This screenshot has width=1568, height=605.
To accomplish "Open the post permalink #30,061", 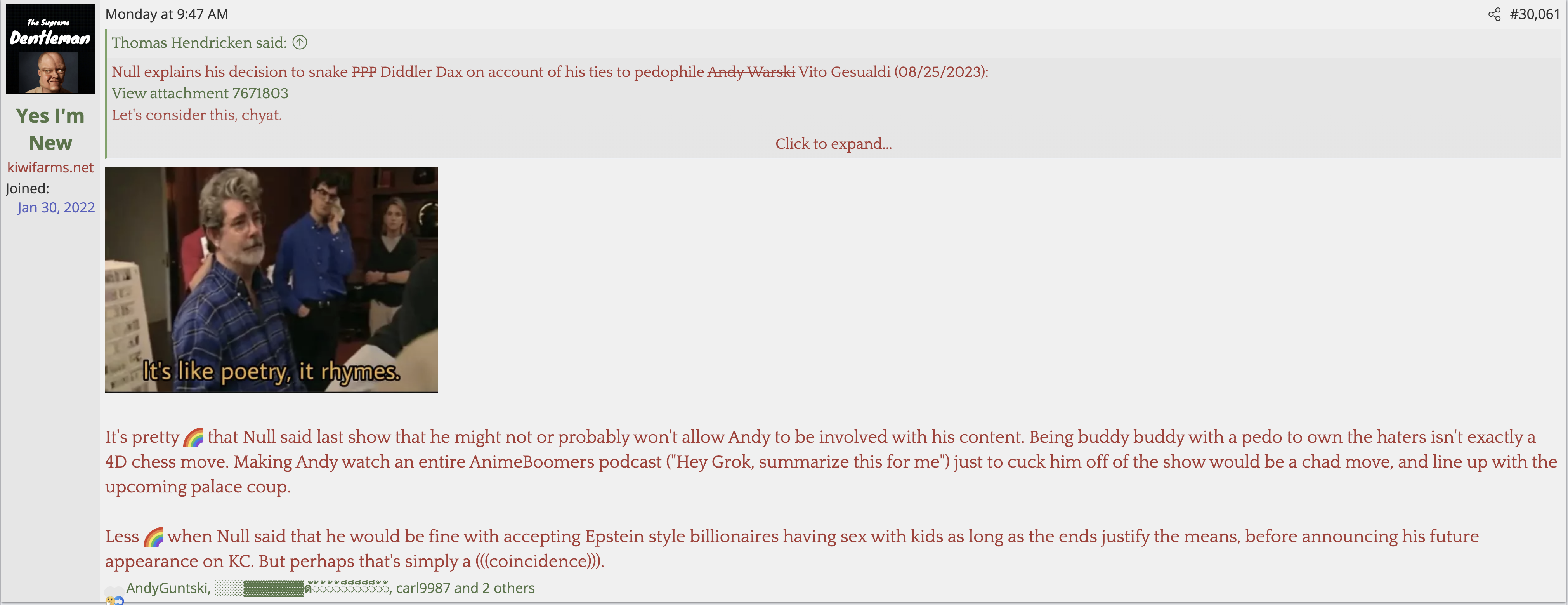I will (x=1535, y=15).
